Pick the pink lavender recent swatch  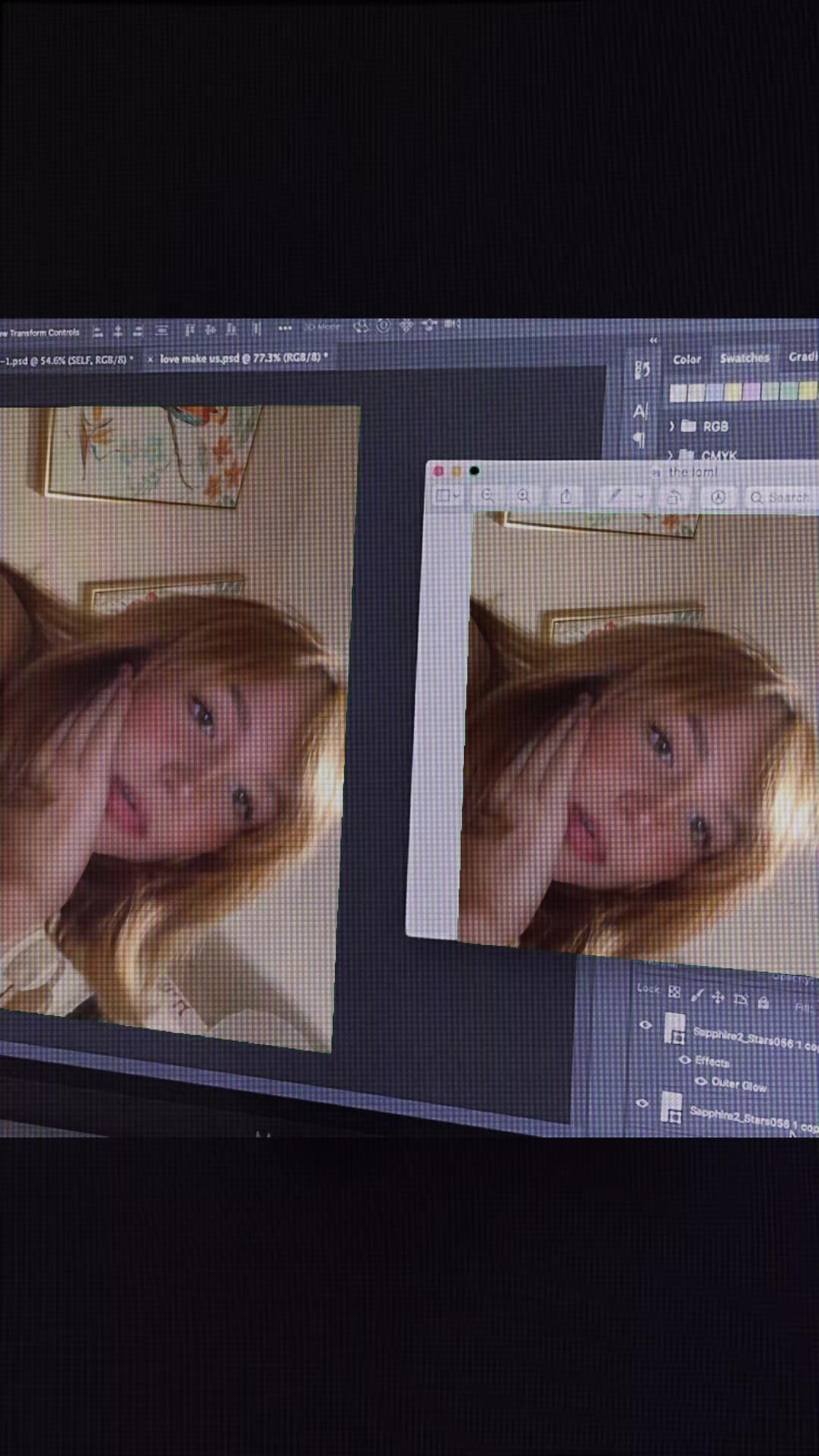(x=752, y=391)
